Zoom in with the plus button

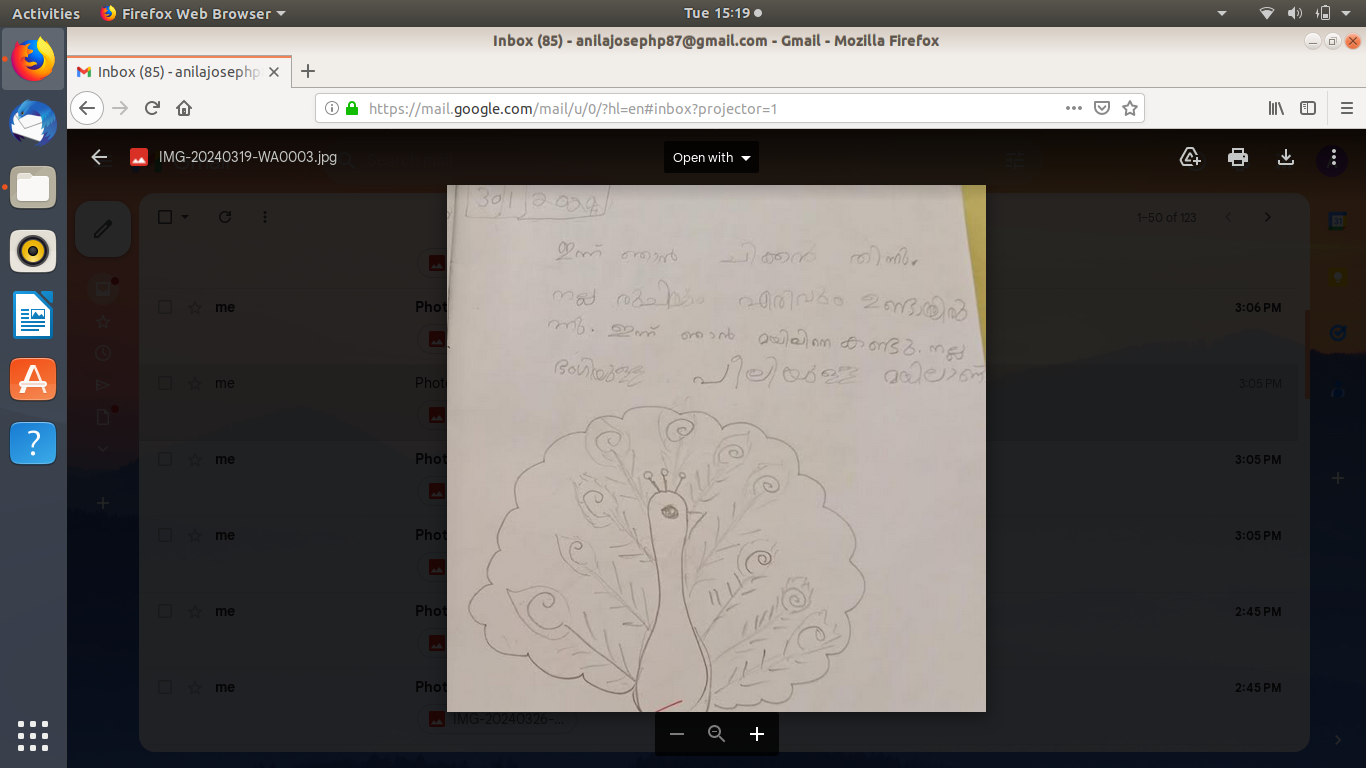click(757, 734)
